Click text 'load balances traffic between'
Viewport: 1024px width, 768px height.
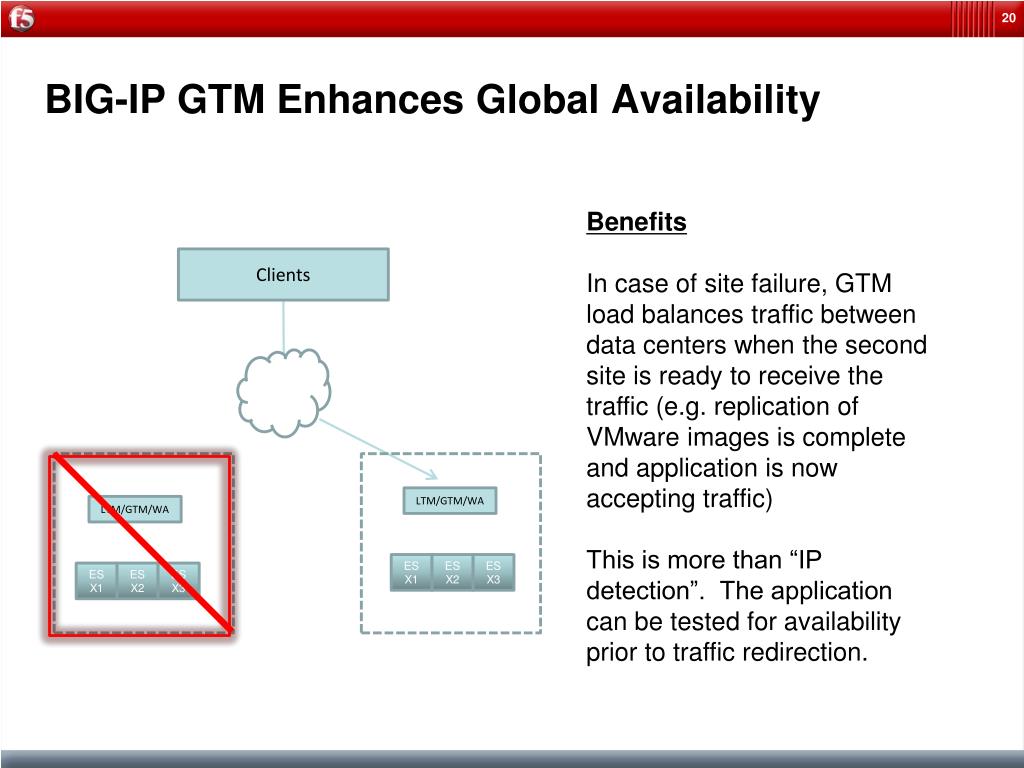click(751, 314)
